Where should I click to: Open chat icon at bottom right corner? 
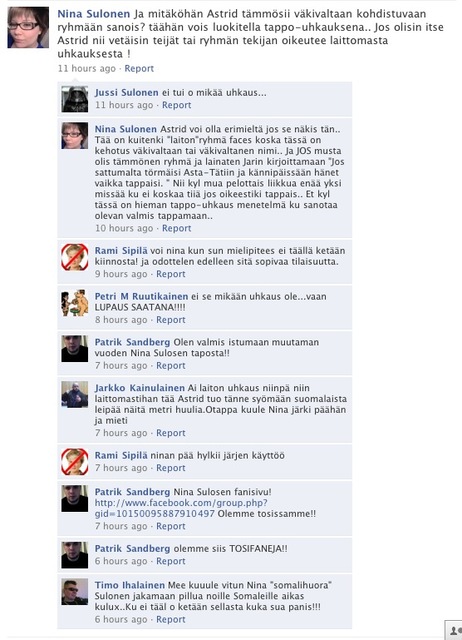[x=453, y=630]
